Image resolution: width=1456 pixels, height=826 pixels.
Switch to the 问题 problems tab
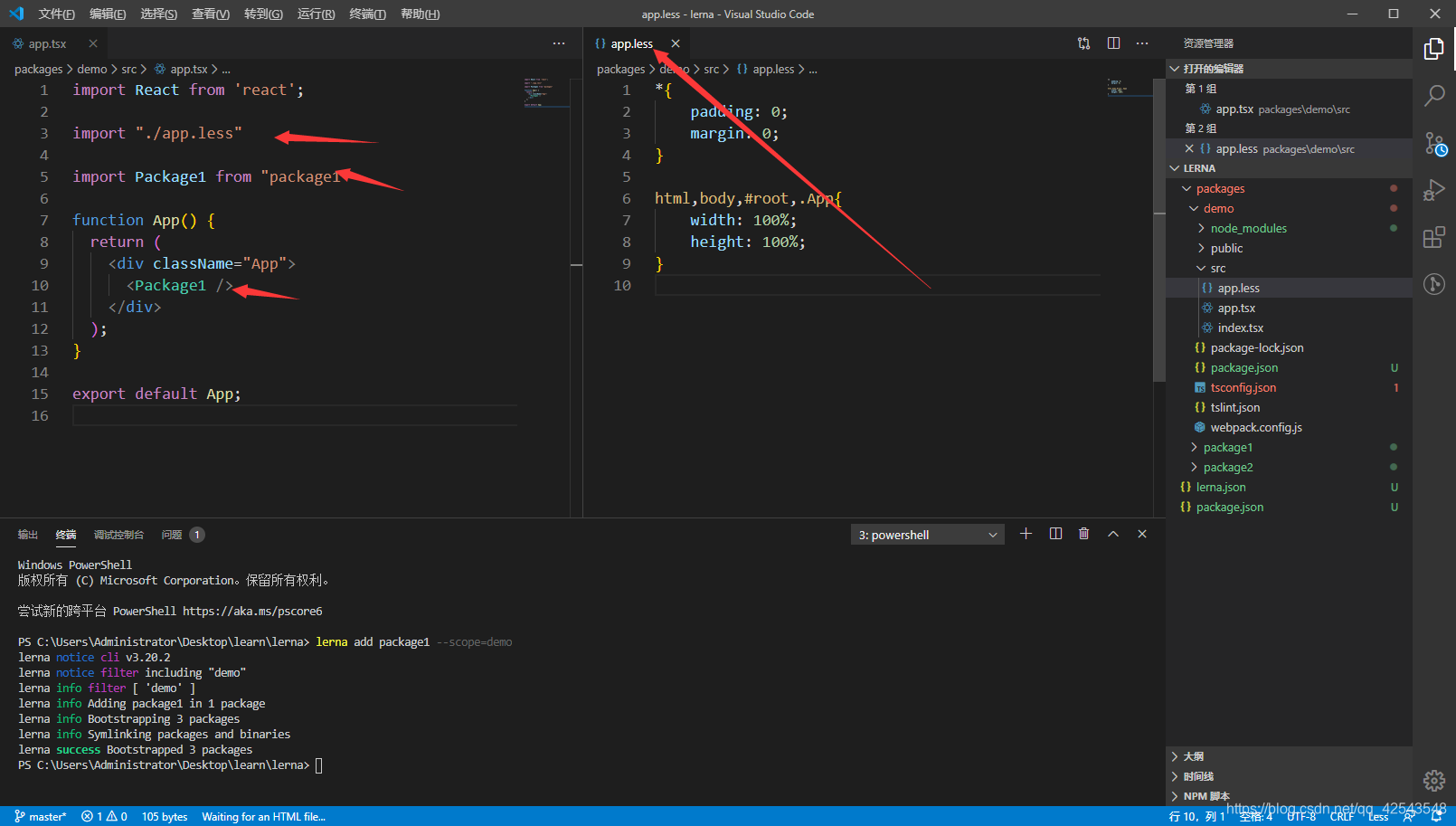pos(182,535)
